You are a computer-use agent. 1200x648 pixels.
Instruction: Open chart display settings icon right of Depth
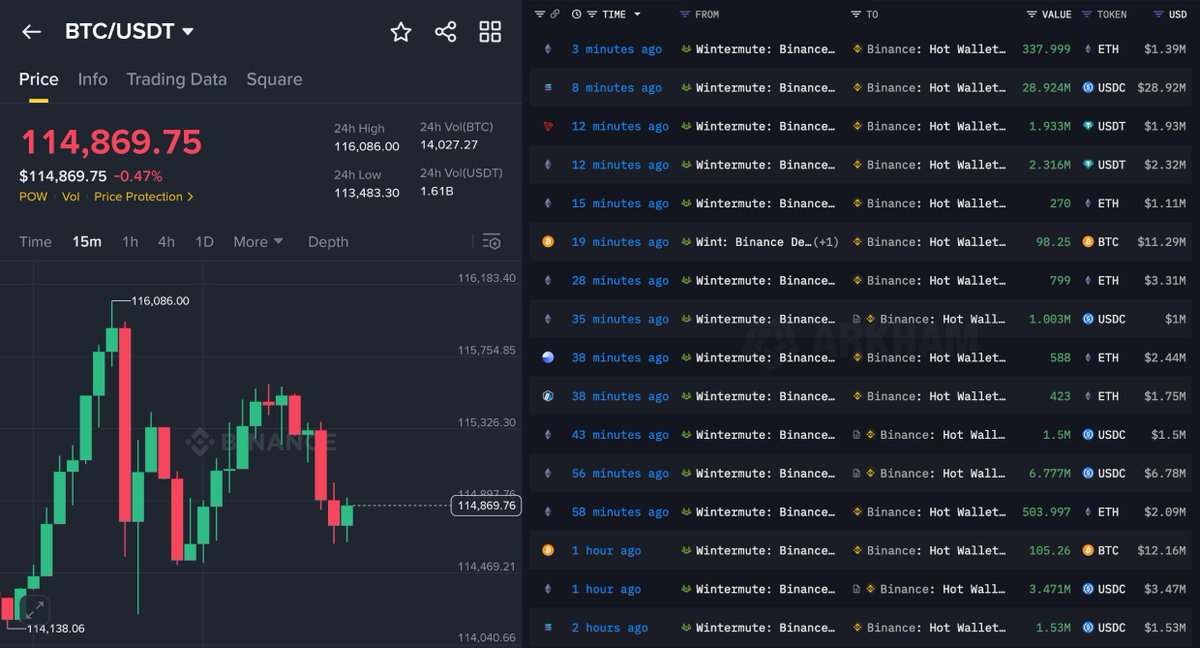[490, 241]
